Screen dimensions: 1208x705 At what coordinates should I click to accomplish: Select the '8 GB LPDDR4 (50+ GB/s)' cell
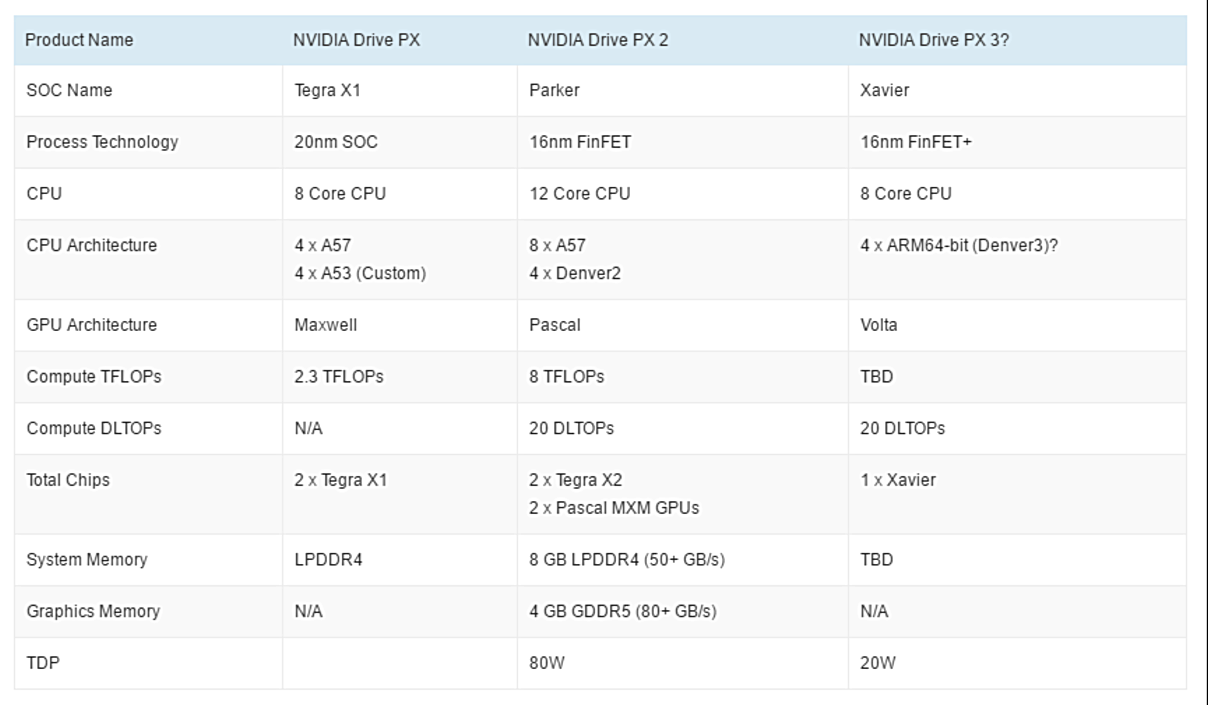pyautogui.click(x=627, y=560)
